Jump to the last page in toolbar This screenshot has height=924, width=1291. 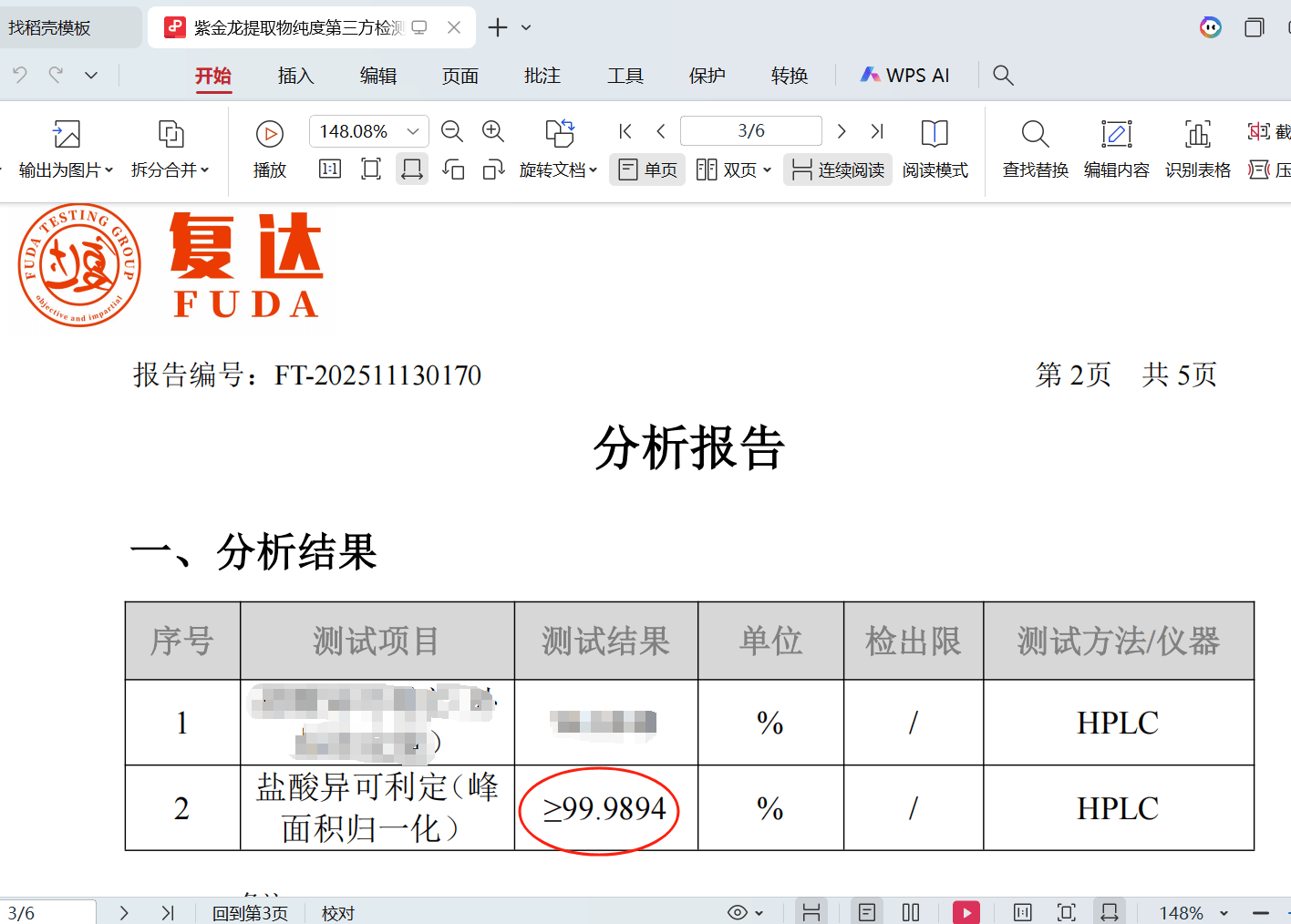(x=877, y=131)
